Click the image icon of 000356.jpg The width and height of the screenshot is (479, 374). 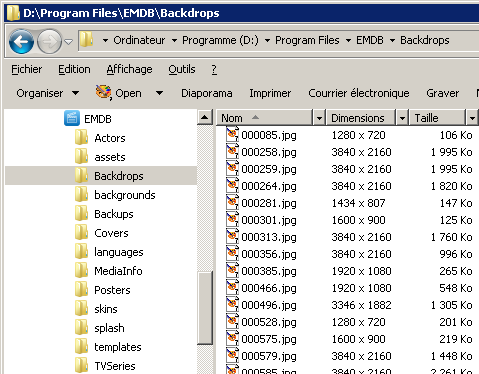tap(232, 254)
